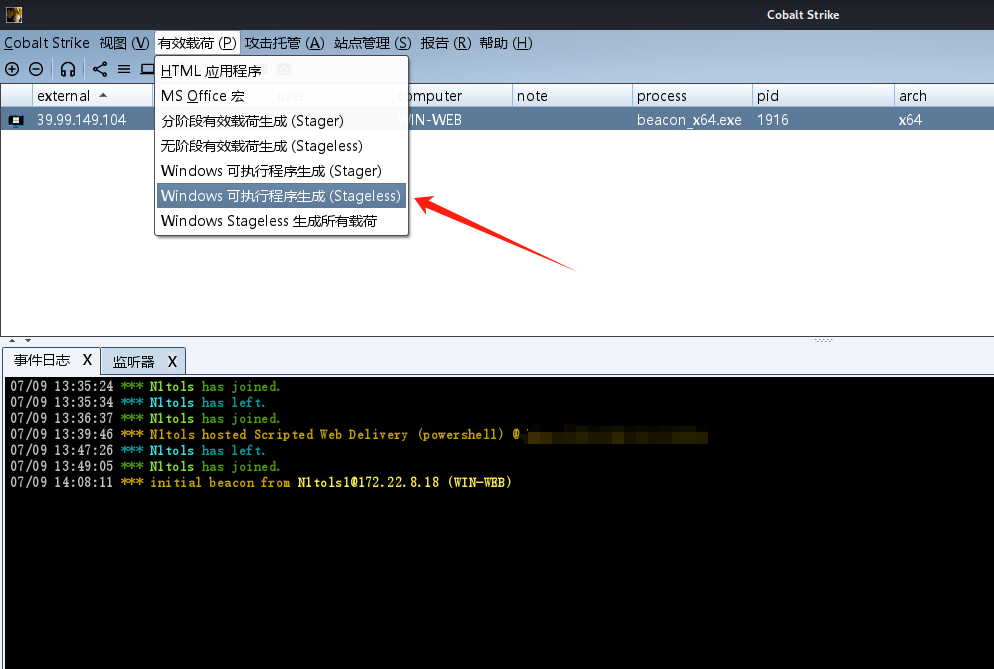This screenshot has width=994, height=669.
Task: Switch to session table list icon
Action: click(124, 69)
